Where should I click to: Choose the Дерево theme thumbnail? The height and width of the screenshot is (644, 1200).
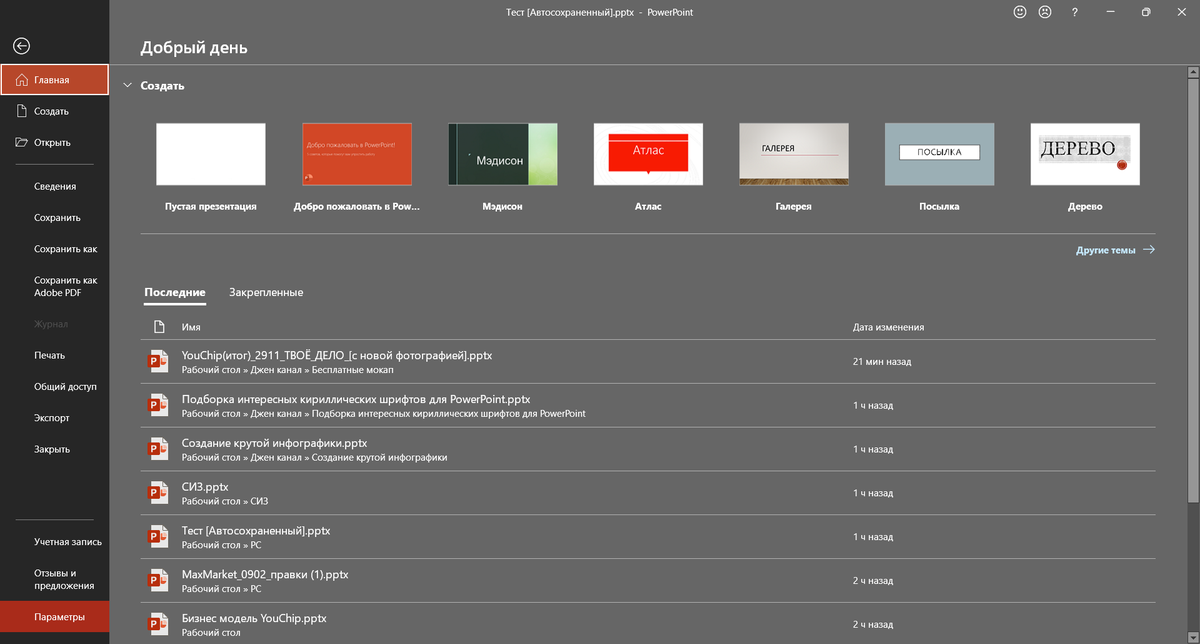click(1085, 154)
